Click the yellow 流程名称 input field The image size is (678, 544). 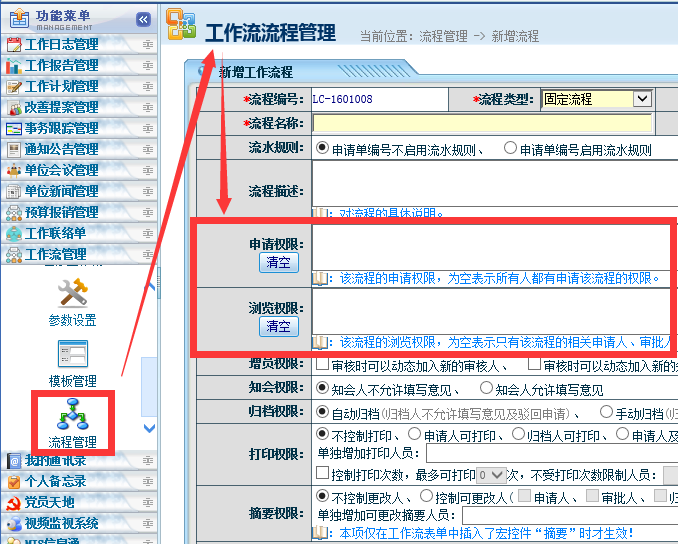(481, 123)
